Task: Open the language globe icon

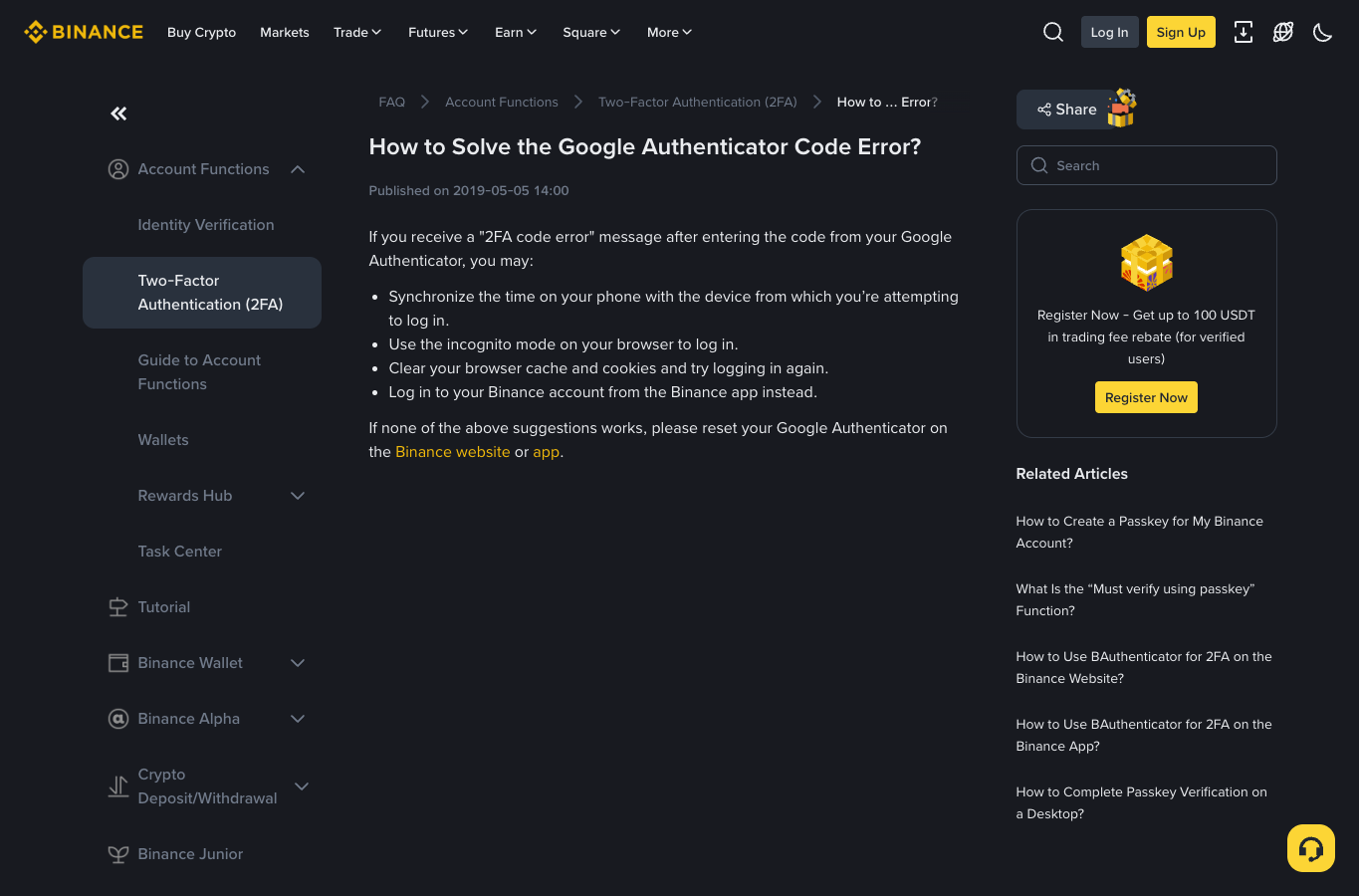Action: pyautogui.click(x=1283, y=32)
